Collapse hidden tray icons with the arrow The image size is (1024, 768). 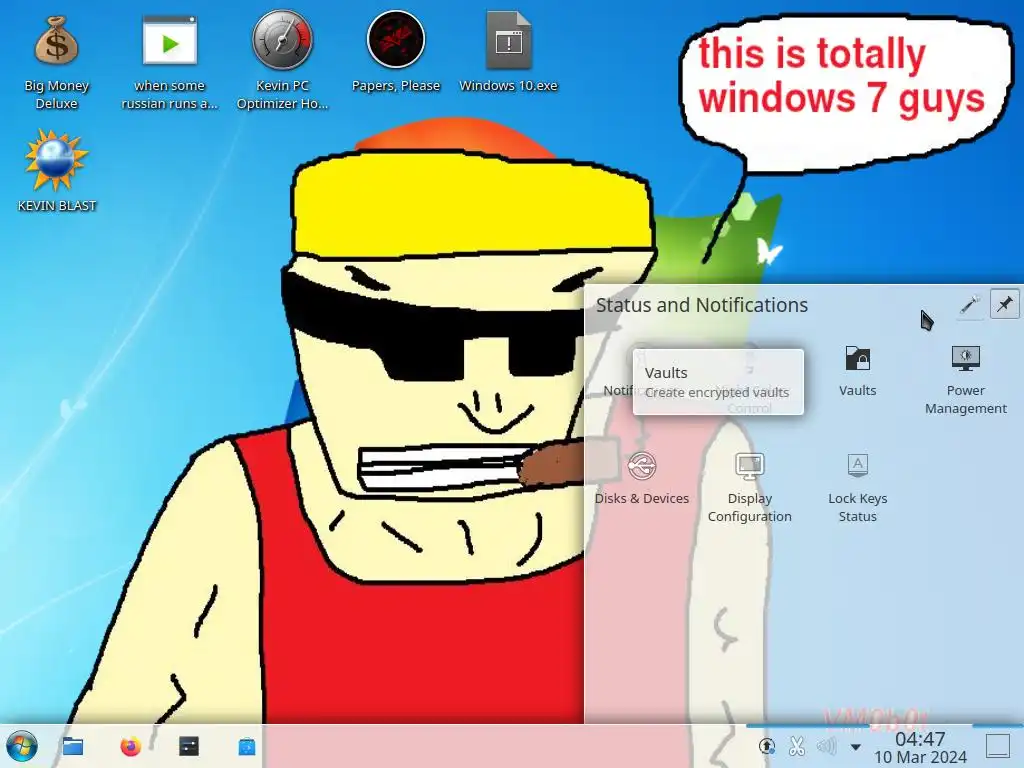856,746
